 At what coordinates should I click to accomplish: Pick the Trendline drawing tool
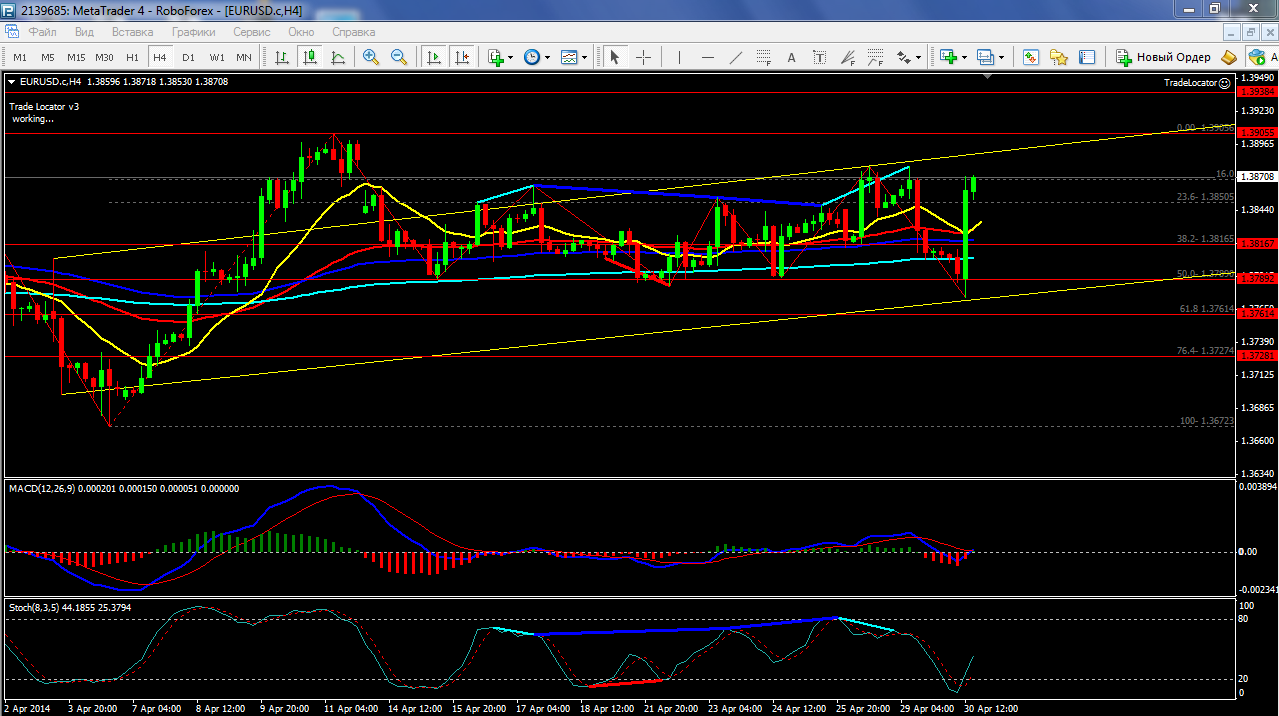pyautogui.click(x=736, y=57)
